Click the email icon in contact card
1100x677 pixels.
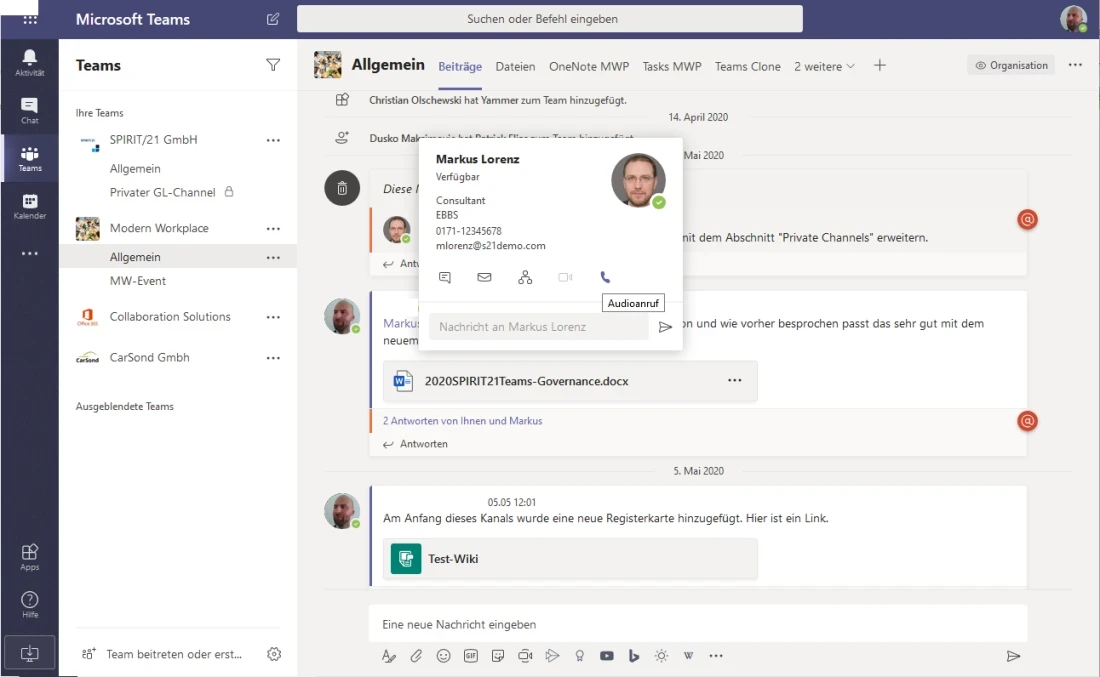484,277
